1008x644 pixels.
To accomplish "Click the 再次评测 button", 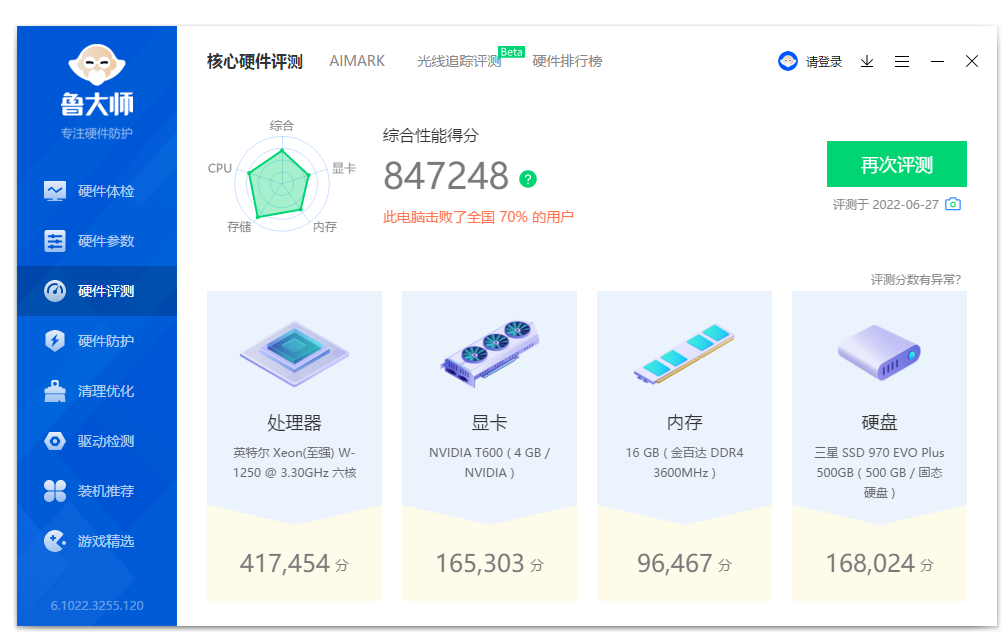I will (897, 164).
